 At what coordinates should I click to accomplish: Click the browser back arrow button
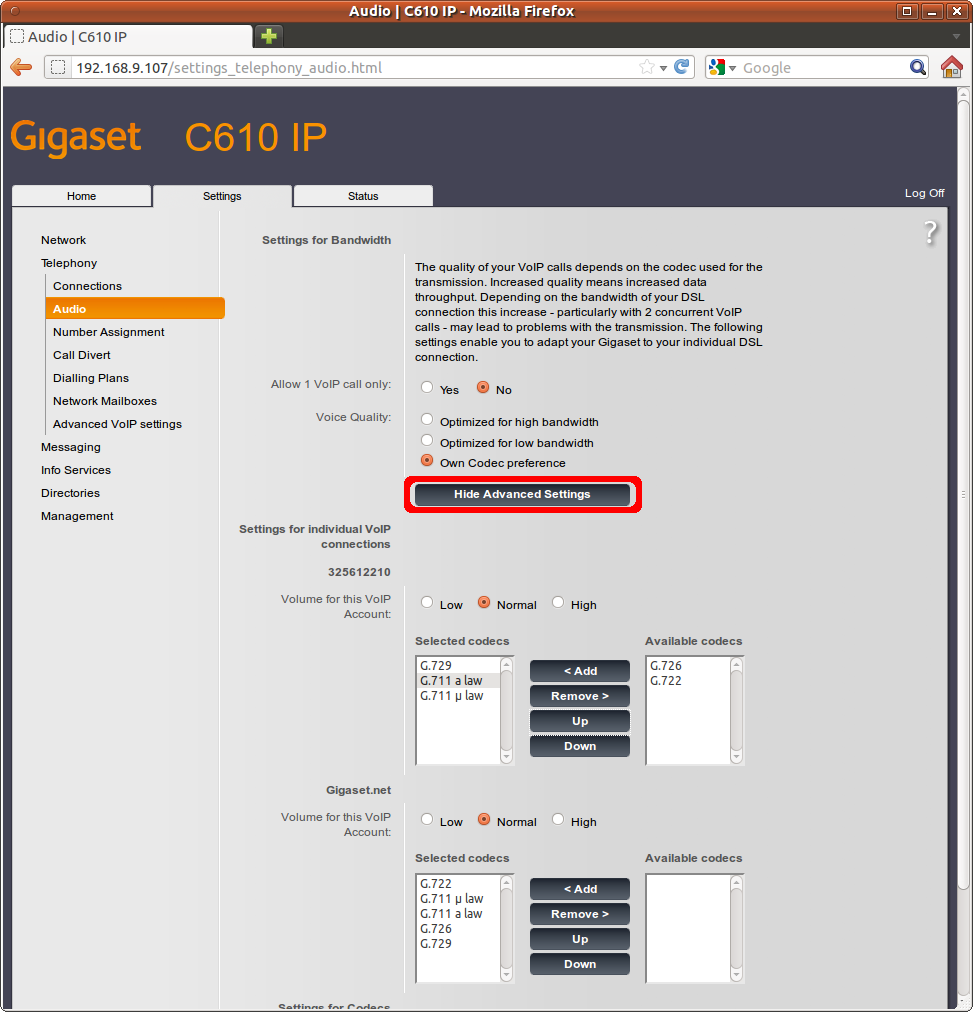coord(21,68)
